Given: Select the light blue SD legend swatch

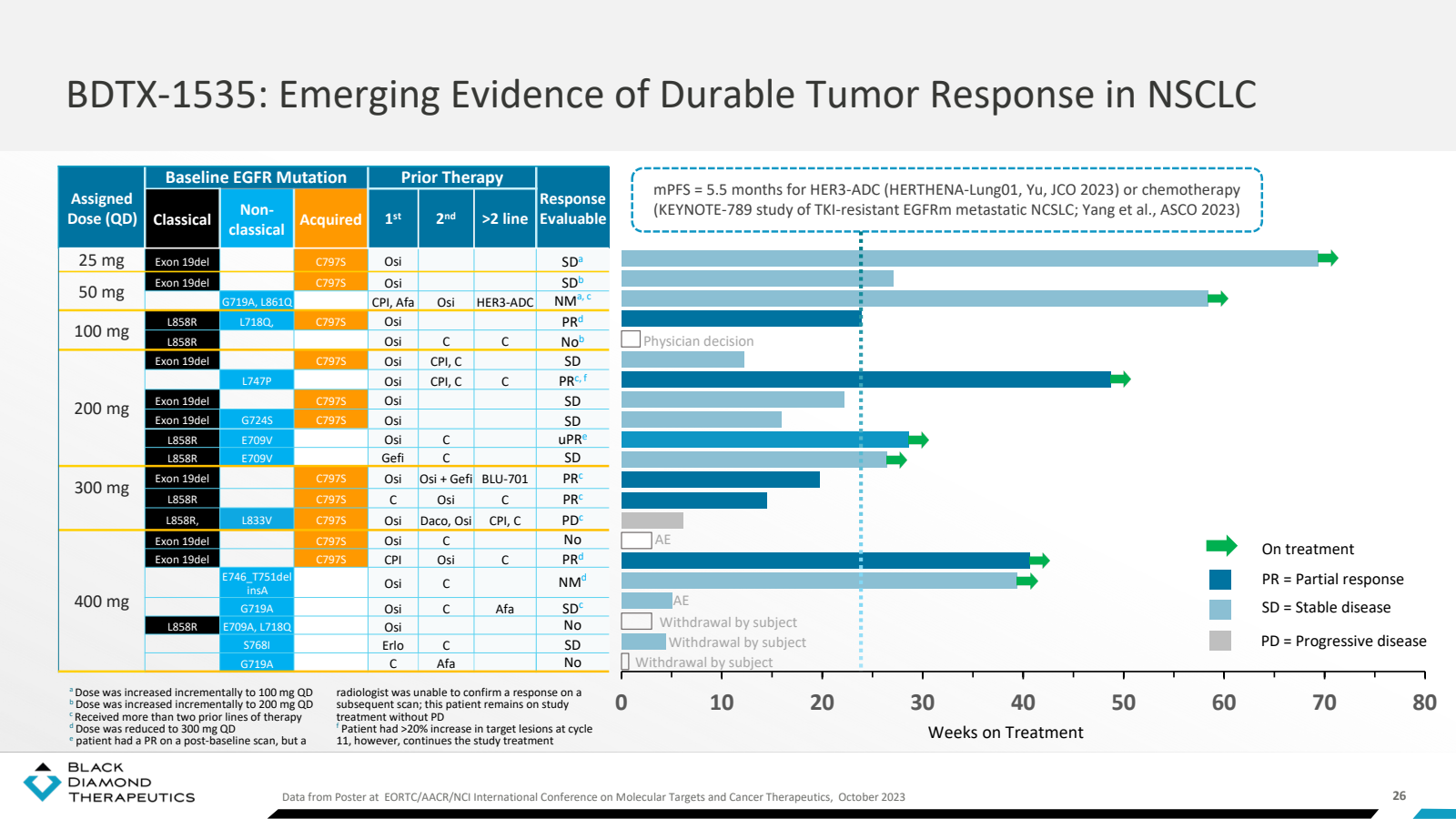Looking at the screenshot, I should [x=1220, y=609].
